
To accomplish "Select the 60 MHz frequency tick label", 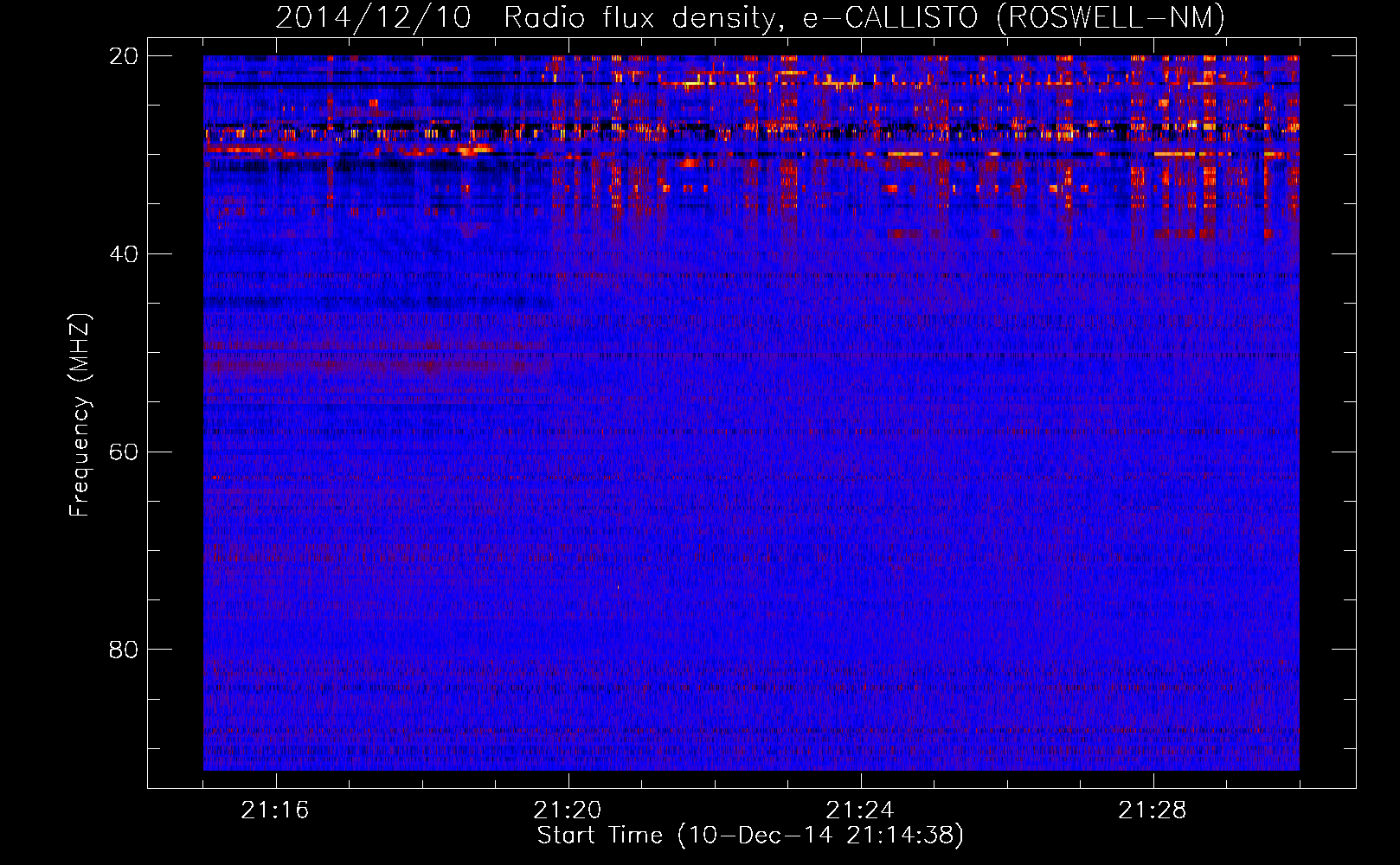I will [x=123, y=452].
